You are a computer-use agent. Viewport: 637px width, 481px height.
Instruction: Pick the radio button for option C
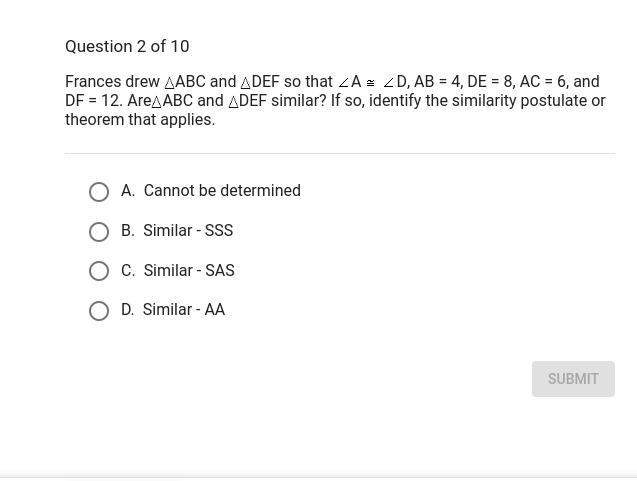[99, 271]
